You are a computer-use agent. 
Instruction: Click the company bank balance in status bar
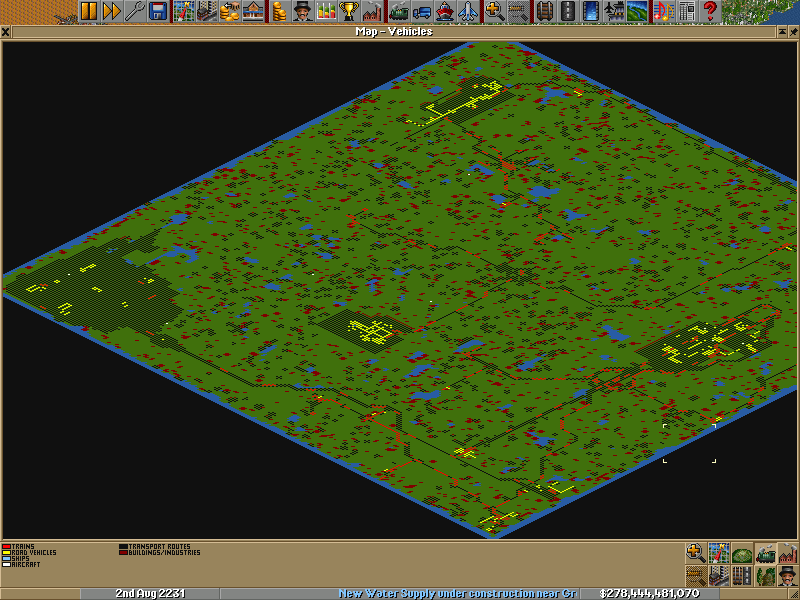tap(649, 594)
